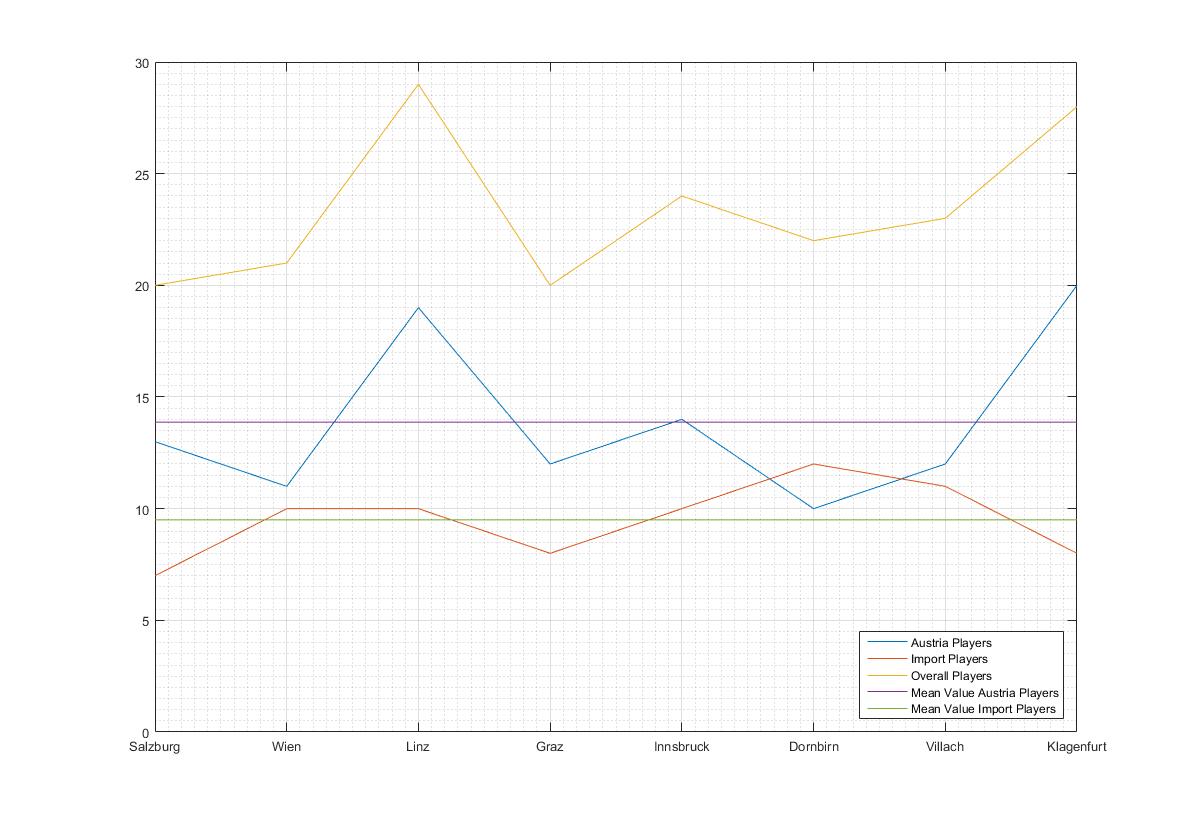
Task: Select the "Wien" x-axis label
Action: 286,747
